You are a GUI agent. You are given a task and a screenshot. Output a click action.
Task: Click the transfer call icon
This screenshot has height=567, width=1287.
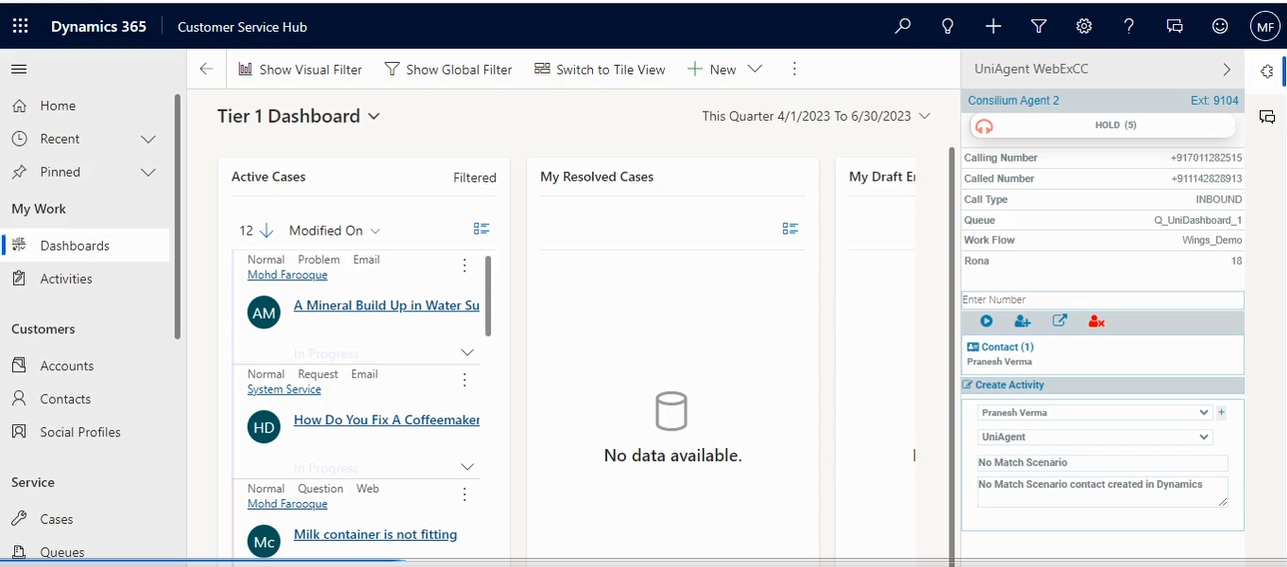click(1060, 321)
